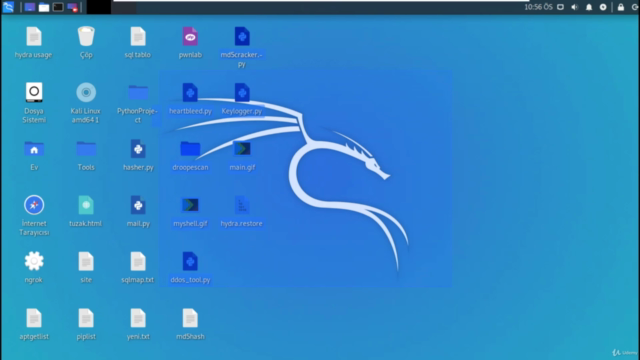Screen dimensions: 640x360
Task: Click the show desktop panel icon
Action: tap(29, 7)
